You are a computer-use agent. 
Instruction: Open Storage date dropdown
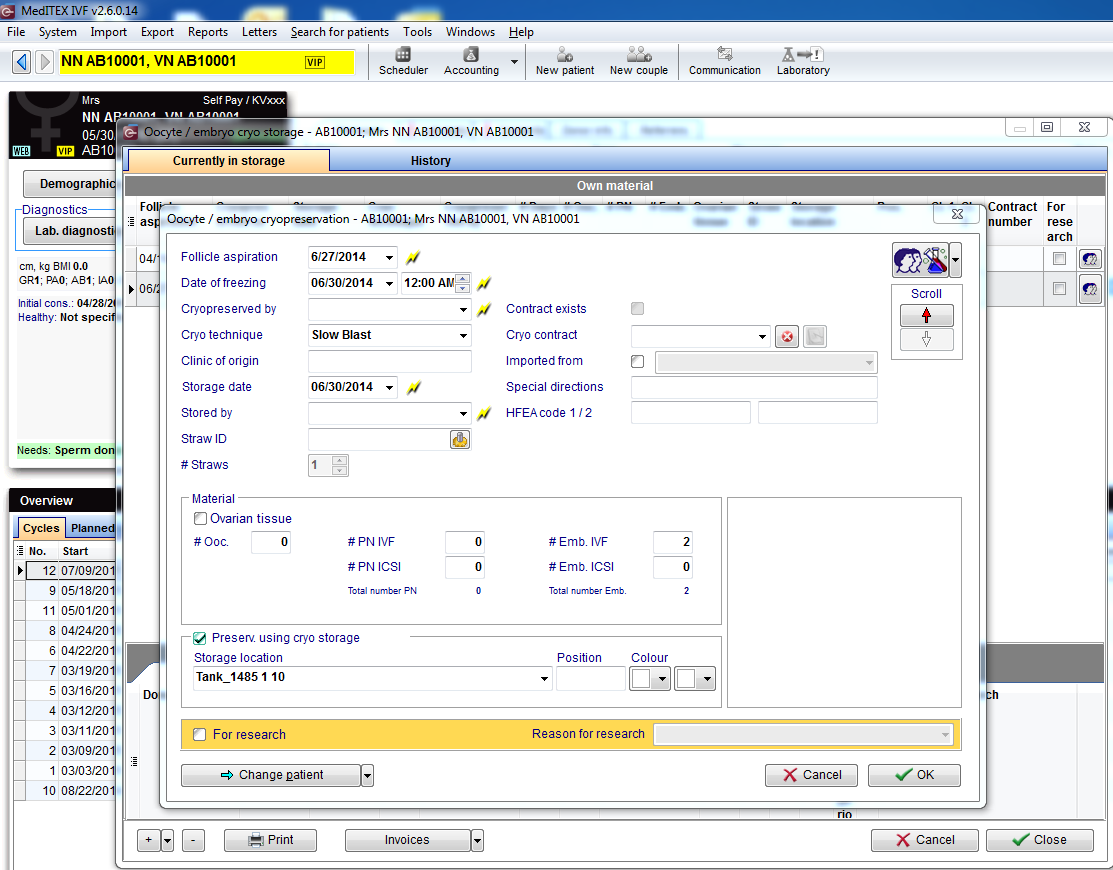pos(389,387)
